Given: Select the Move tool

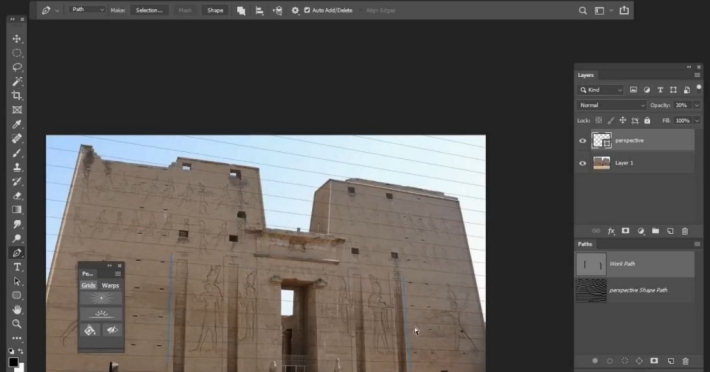Looking at the screenshot, I should (x=17, y=39).
